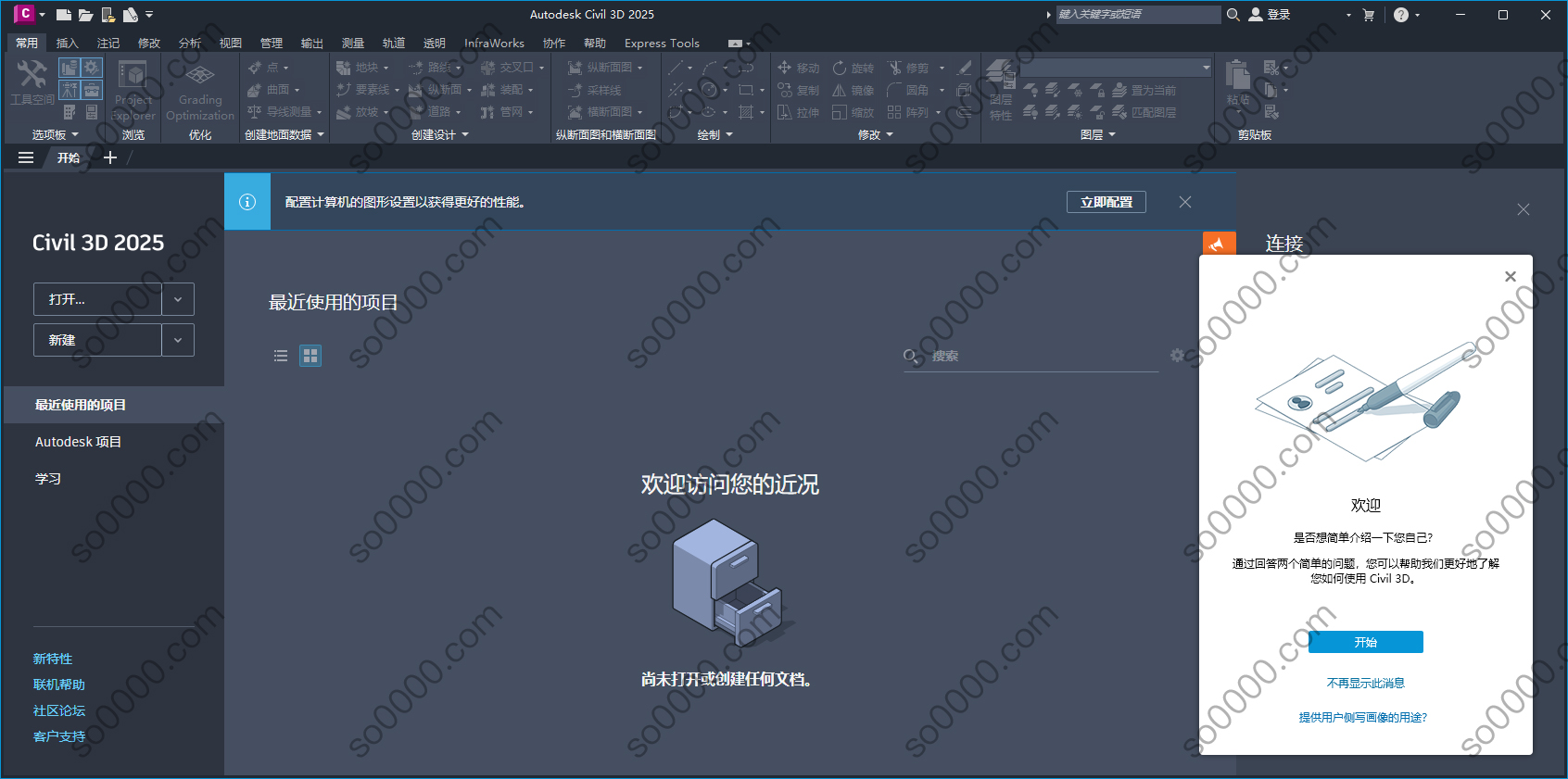Click the New file quick access icon
This screenshot has width=1568, height=779.
(x=63, y=15)
